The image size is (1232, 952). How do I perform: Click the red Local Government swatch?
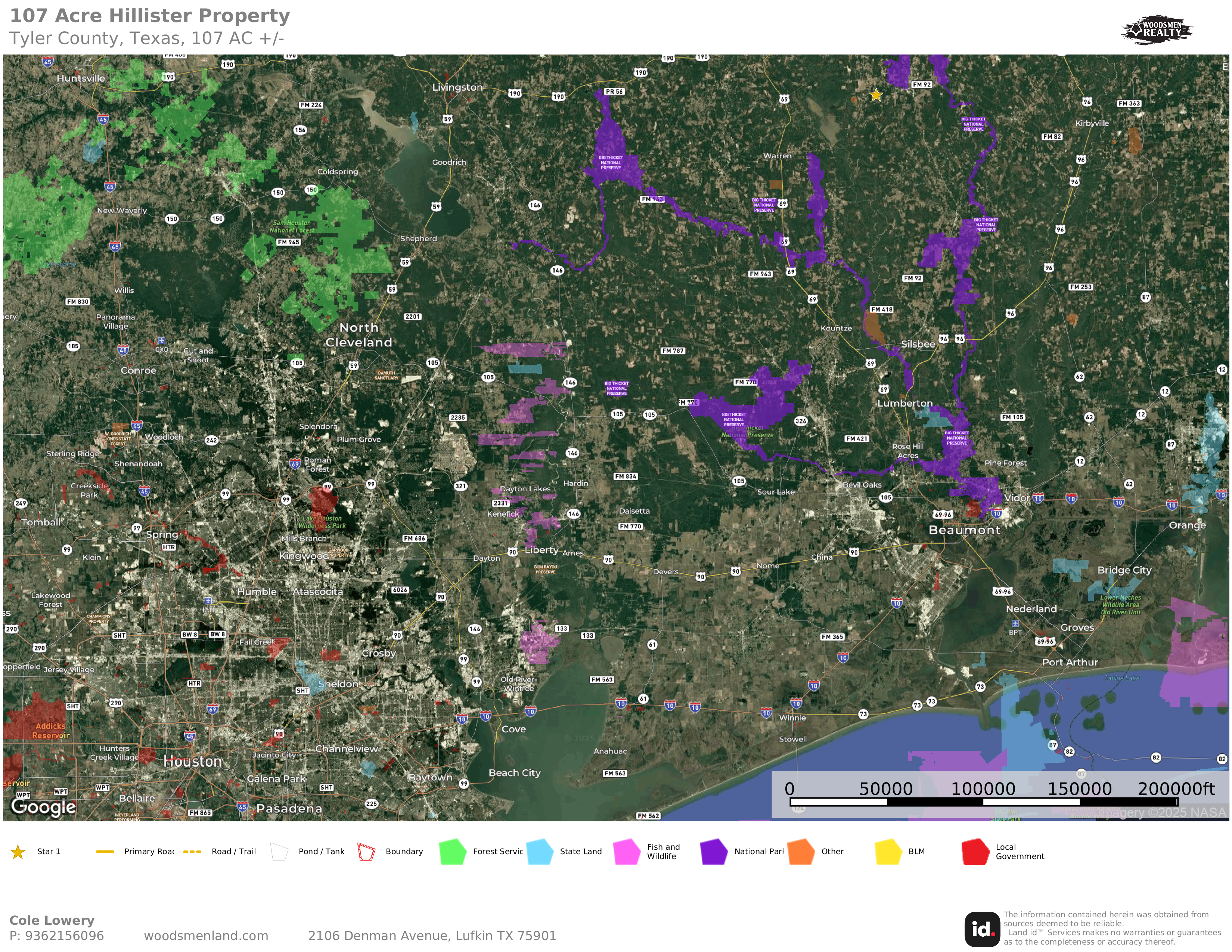click(x=975, y=852)
